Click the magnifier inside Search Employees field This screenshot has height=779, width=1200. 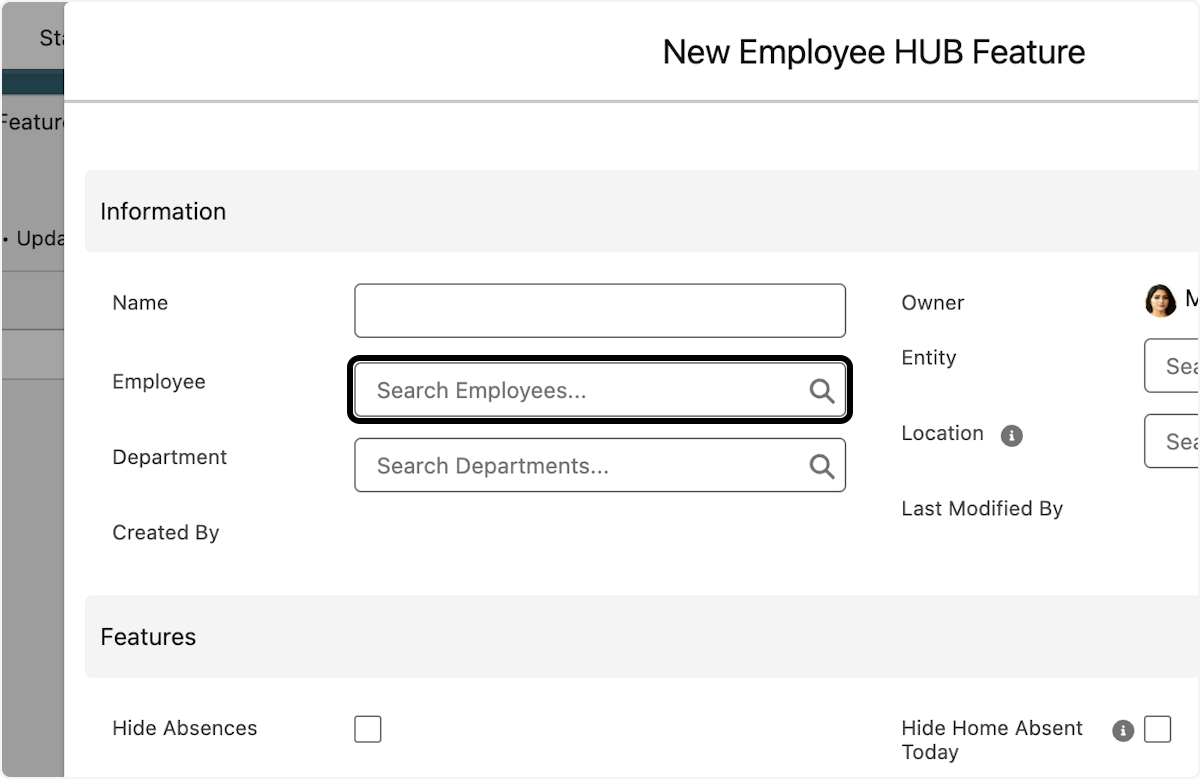click(822, 390)
